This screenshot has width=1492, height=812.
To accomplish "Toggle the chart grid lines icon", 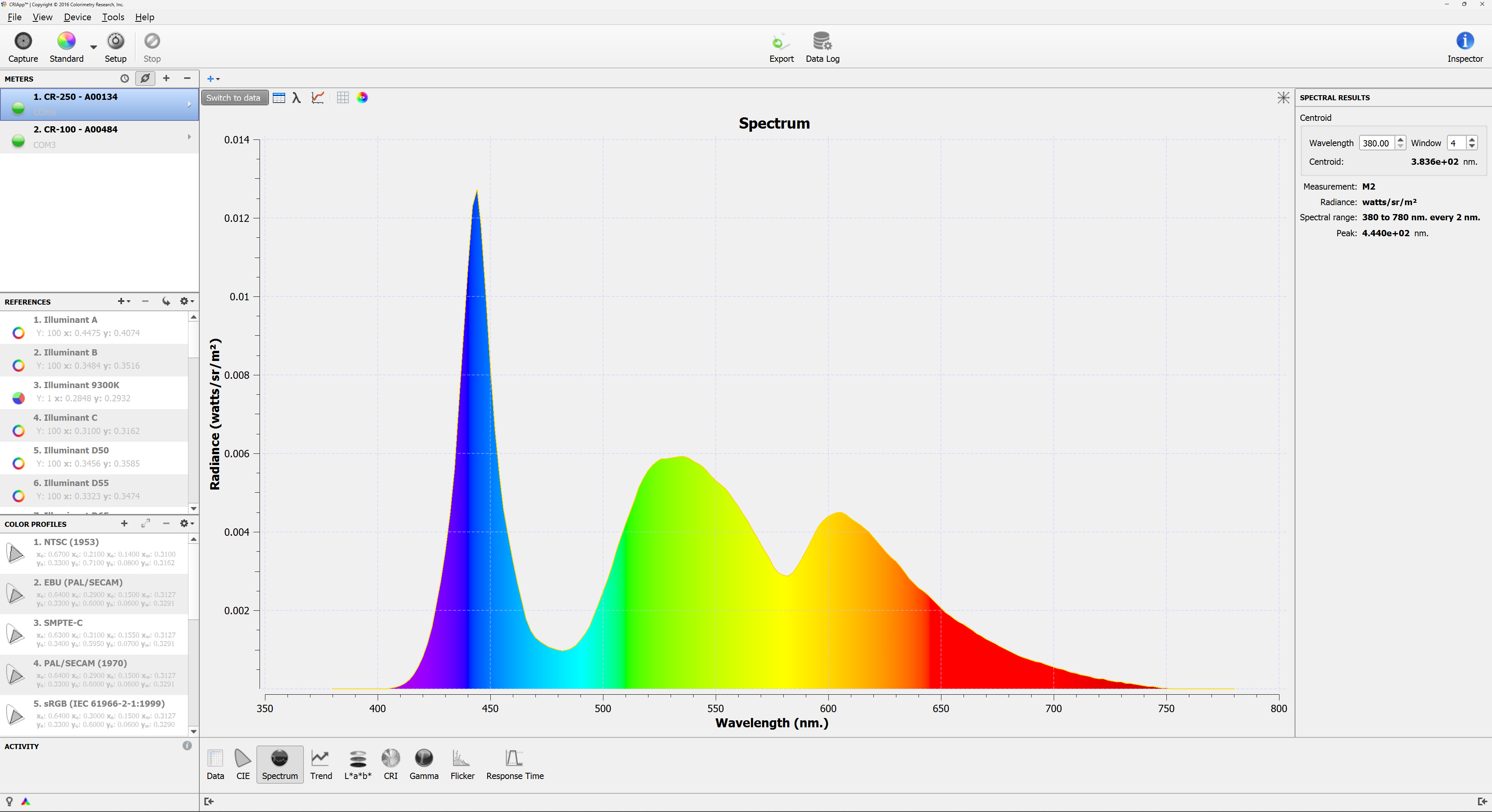I will [x=342, y=98].
